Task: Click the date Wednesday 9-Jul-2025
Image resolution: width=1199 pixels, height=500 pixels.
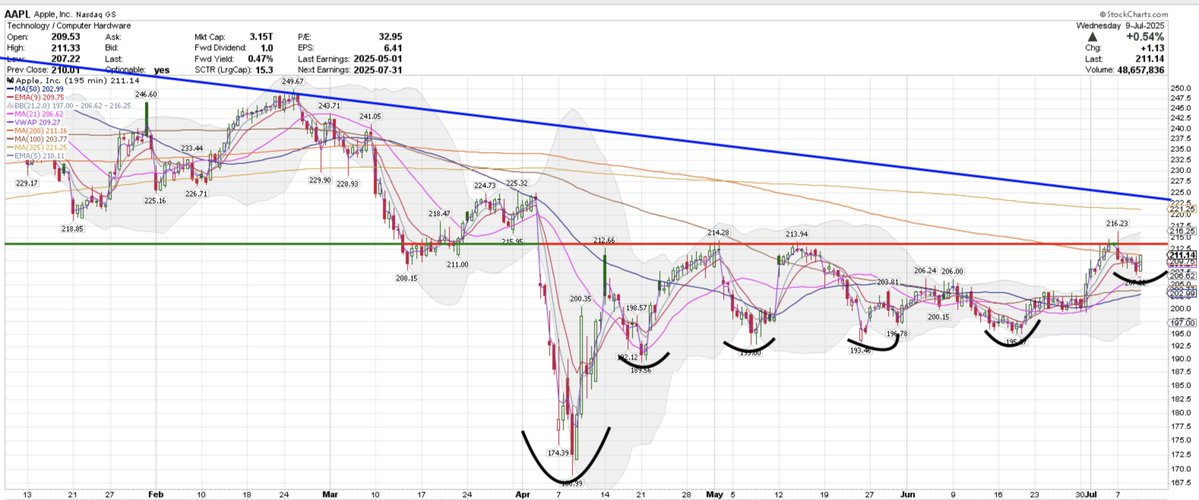Action: 1121,25
